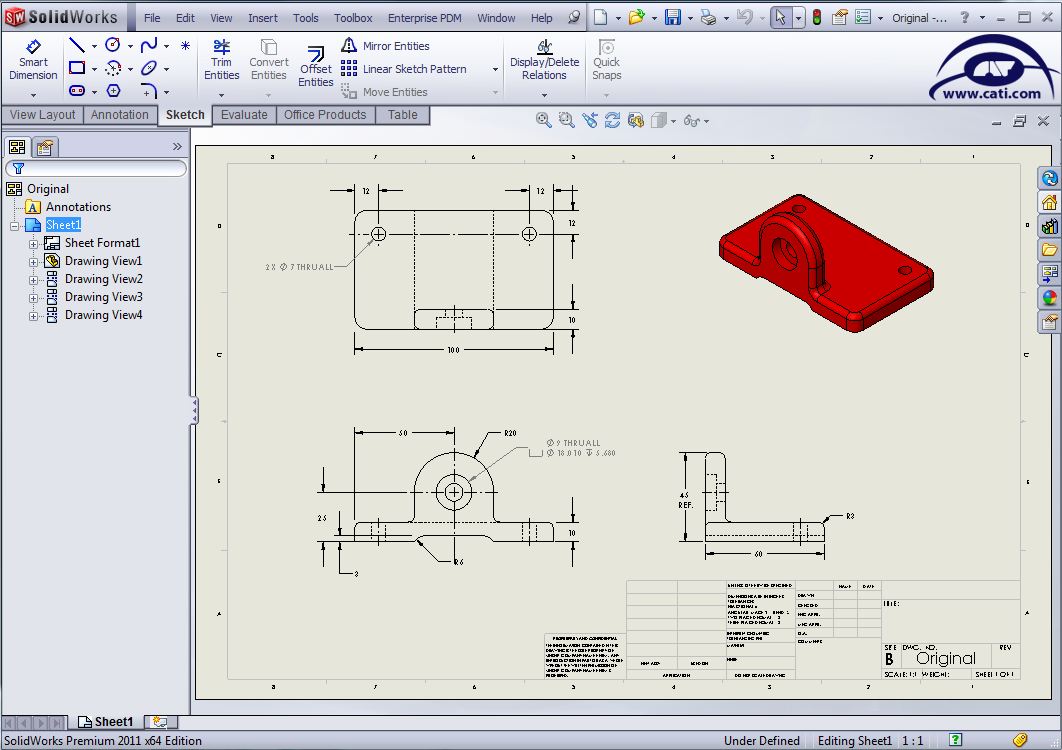Pick the Circle sketch tool

tap(113, 46)
